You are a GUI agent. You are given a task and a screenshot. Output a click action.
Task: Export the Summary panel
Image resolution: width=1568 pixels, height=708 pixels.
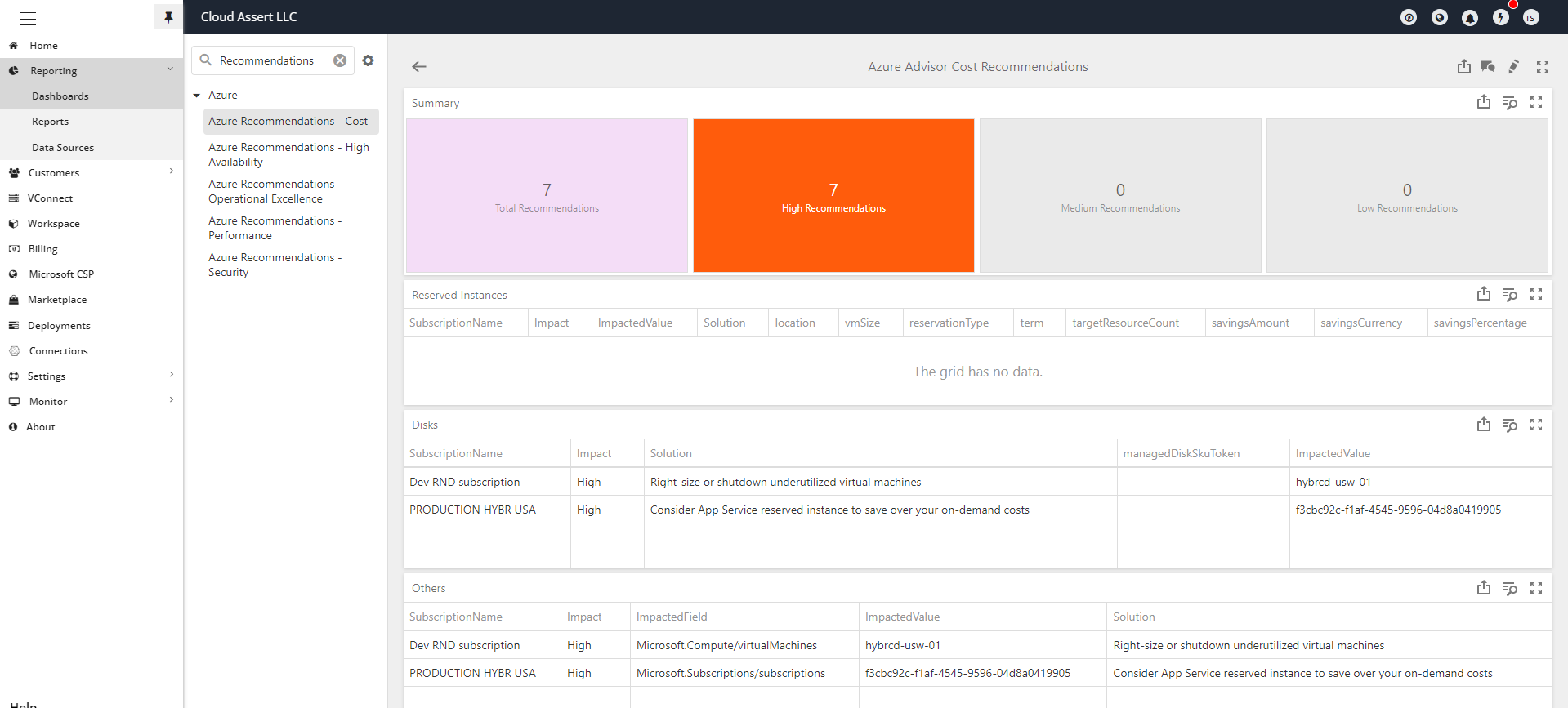tap(1484, 102)
